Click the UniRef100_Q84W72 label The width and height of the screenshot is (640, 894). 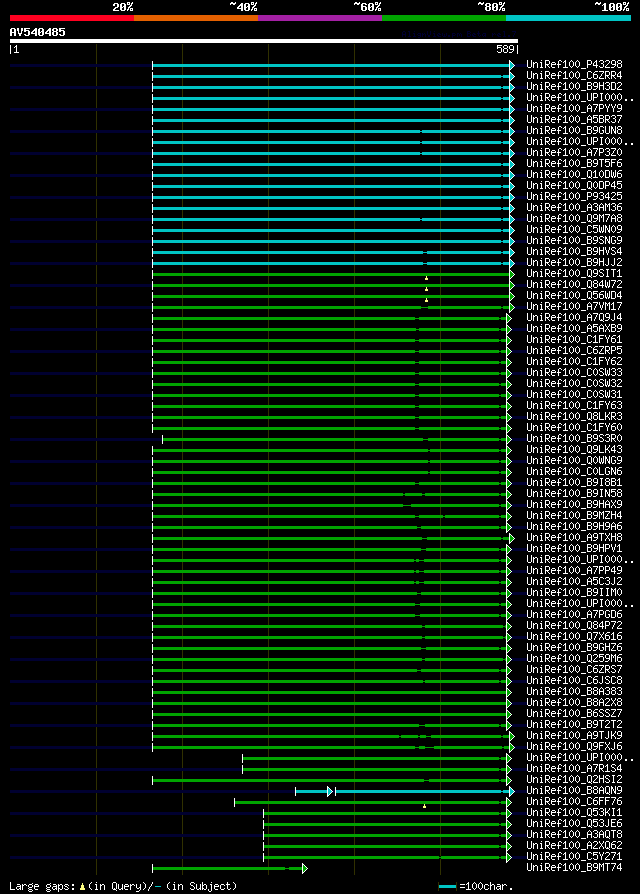[x=574, y=285]
